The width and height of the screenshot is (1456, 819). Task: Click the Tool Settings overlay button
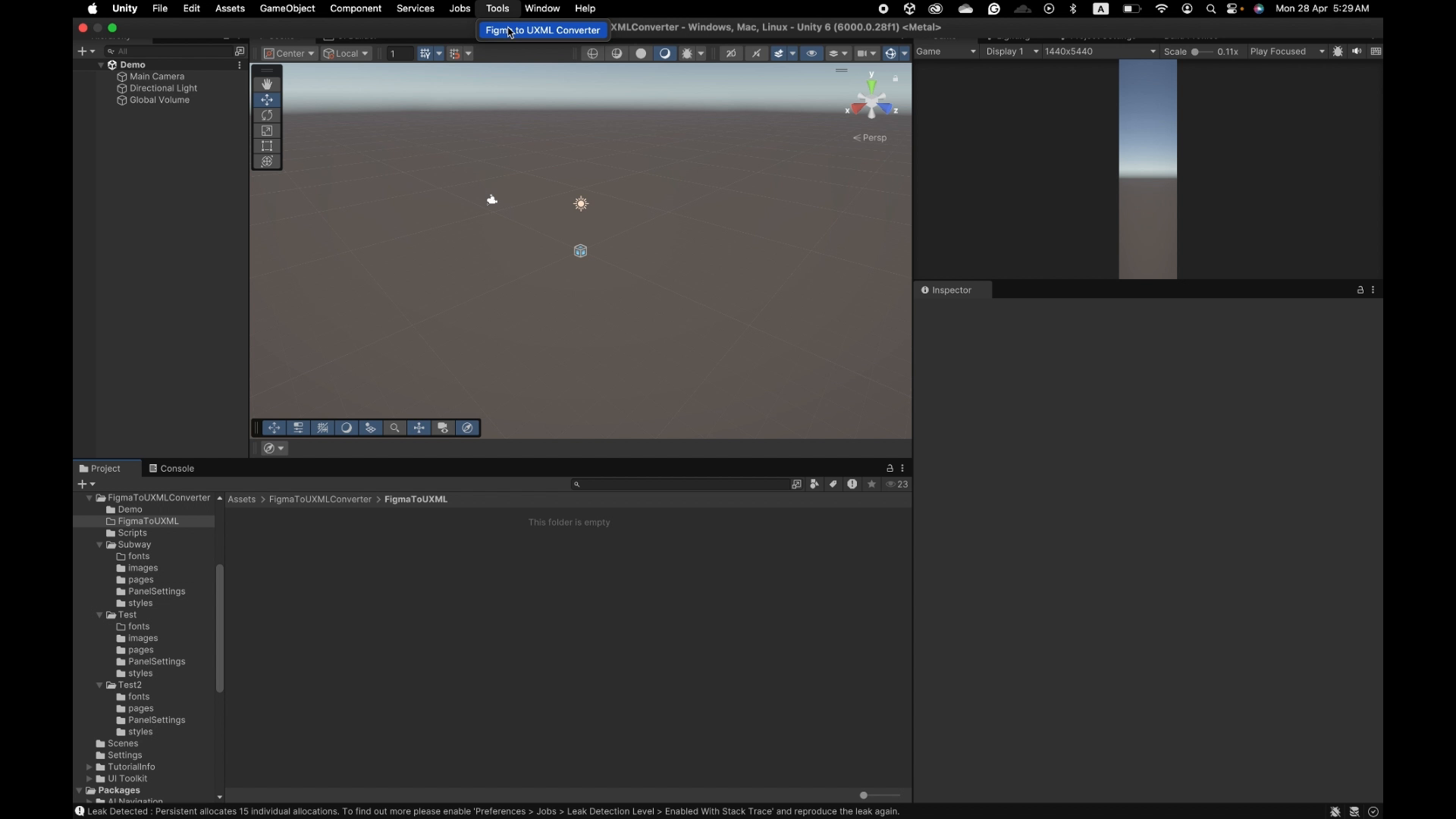pos(298,428)
